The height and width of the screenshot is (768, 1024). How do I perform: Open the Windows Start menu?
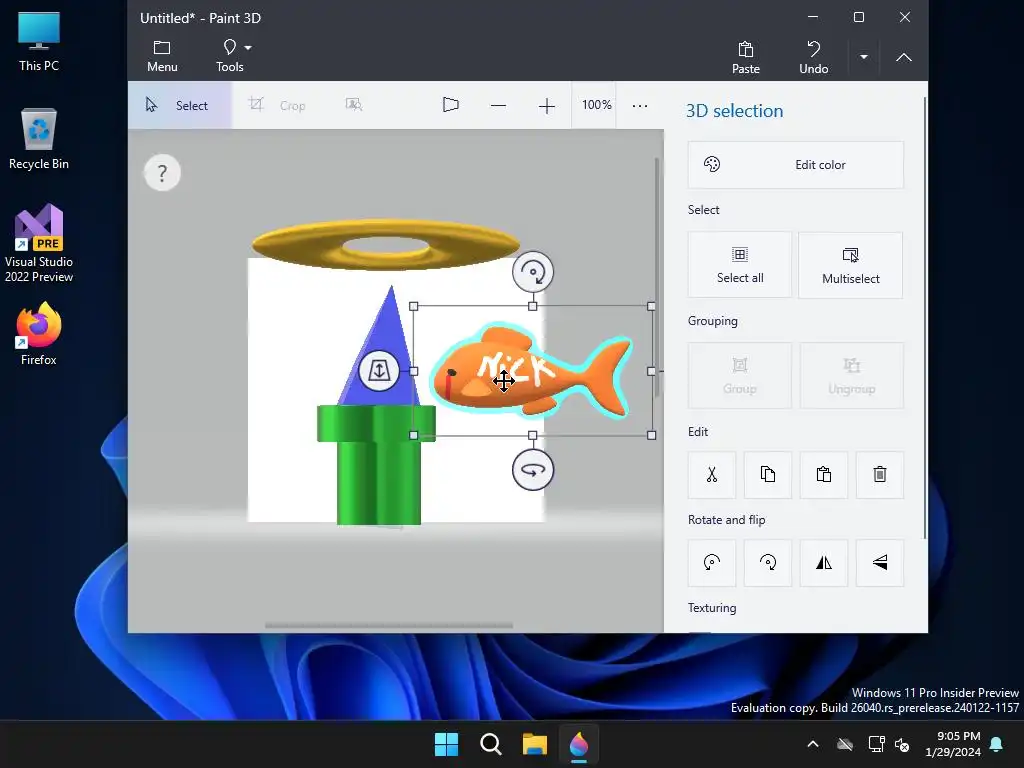[447, 744]
